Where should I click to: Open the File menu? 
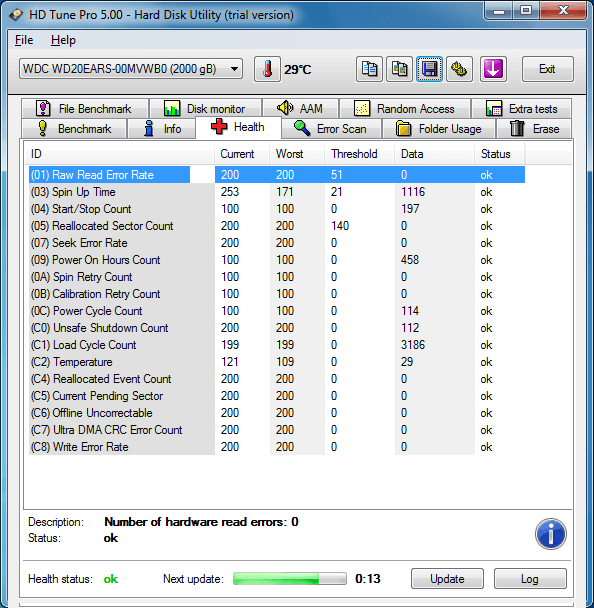pyautogui.click(x=24, y=40)
